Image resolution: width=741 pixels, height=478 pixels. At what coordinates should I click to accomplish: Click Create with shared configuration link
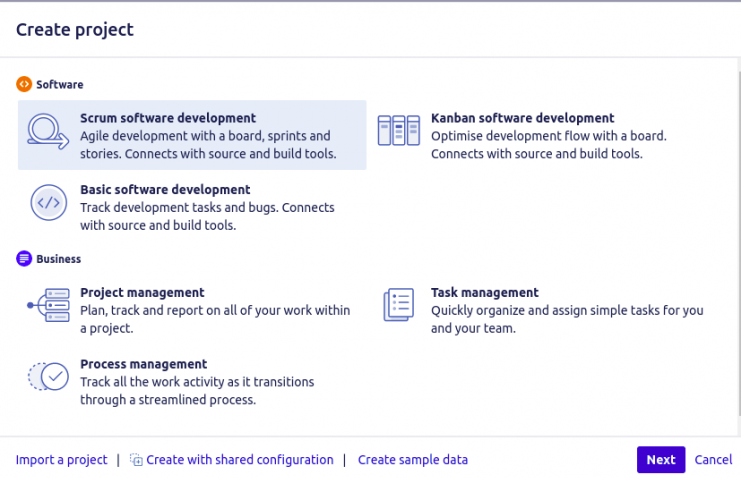(x=239, y=460)
